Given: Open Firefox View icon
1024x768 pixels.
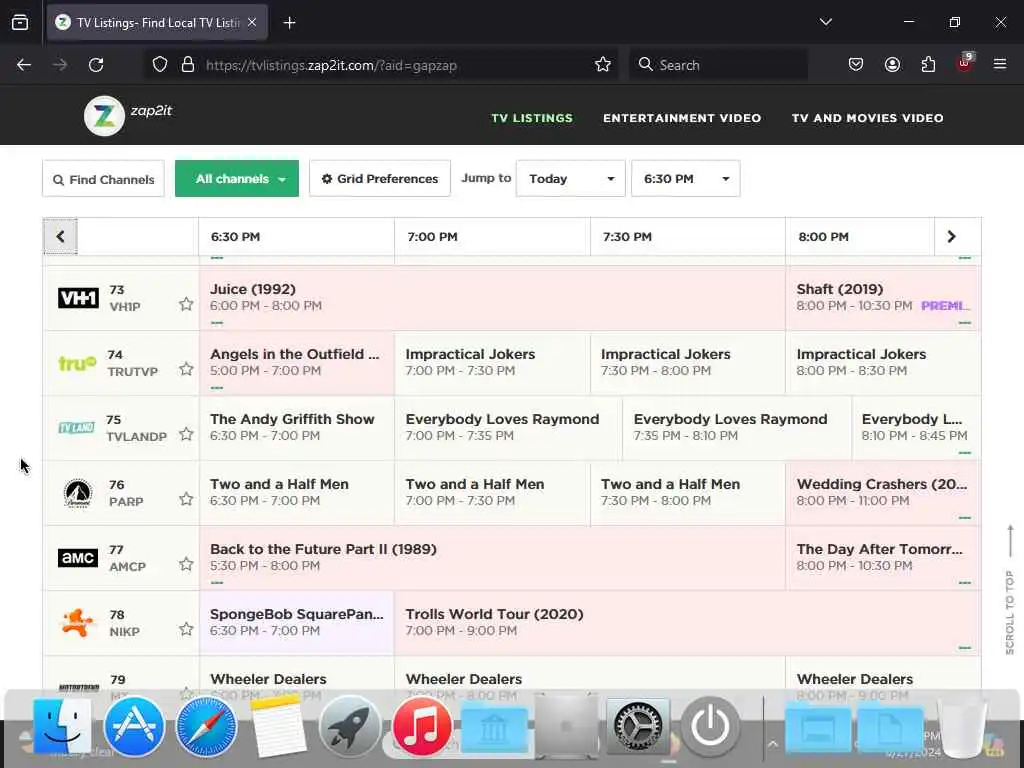Looking at the screenshot, I should point(20,22).
